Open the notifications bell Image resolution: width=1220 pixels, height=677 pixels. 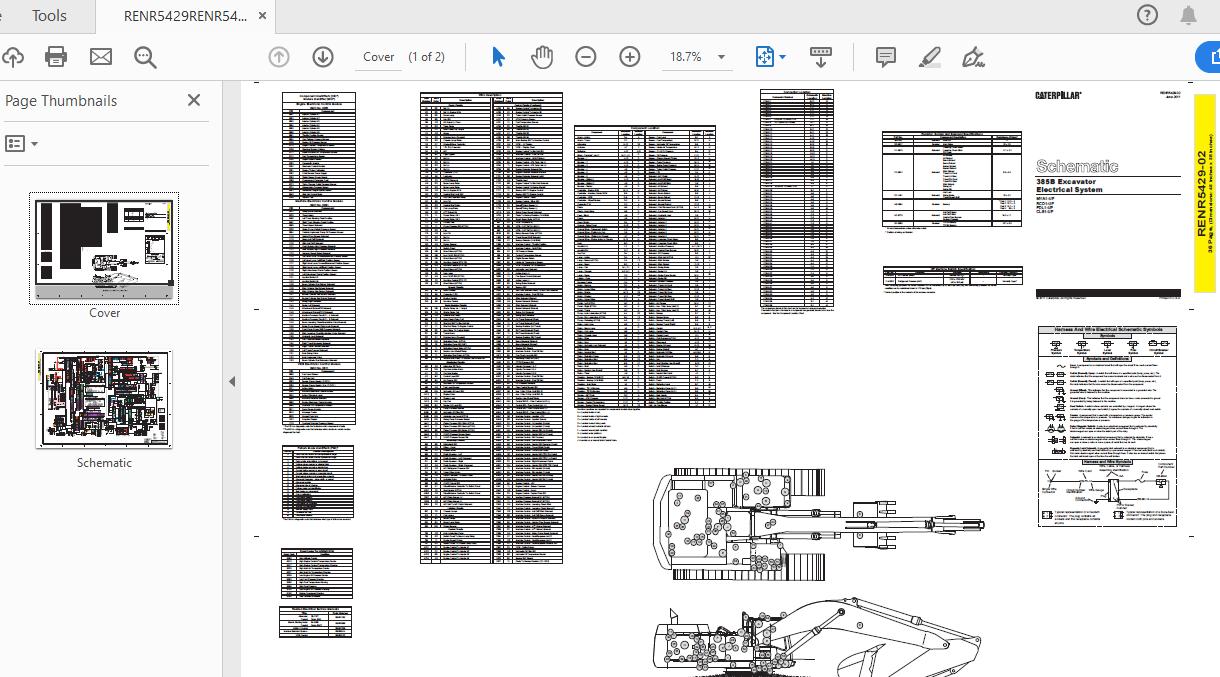point(1188,15)
